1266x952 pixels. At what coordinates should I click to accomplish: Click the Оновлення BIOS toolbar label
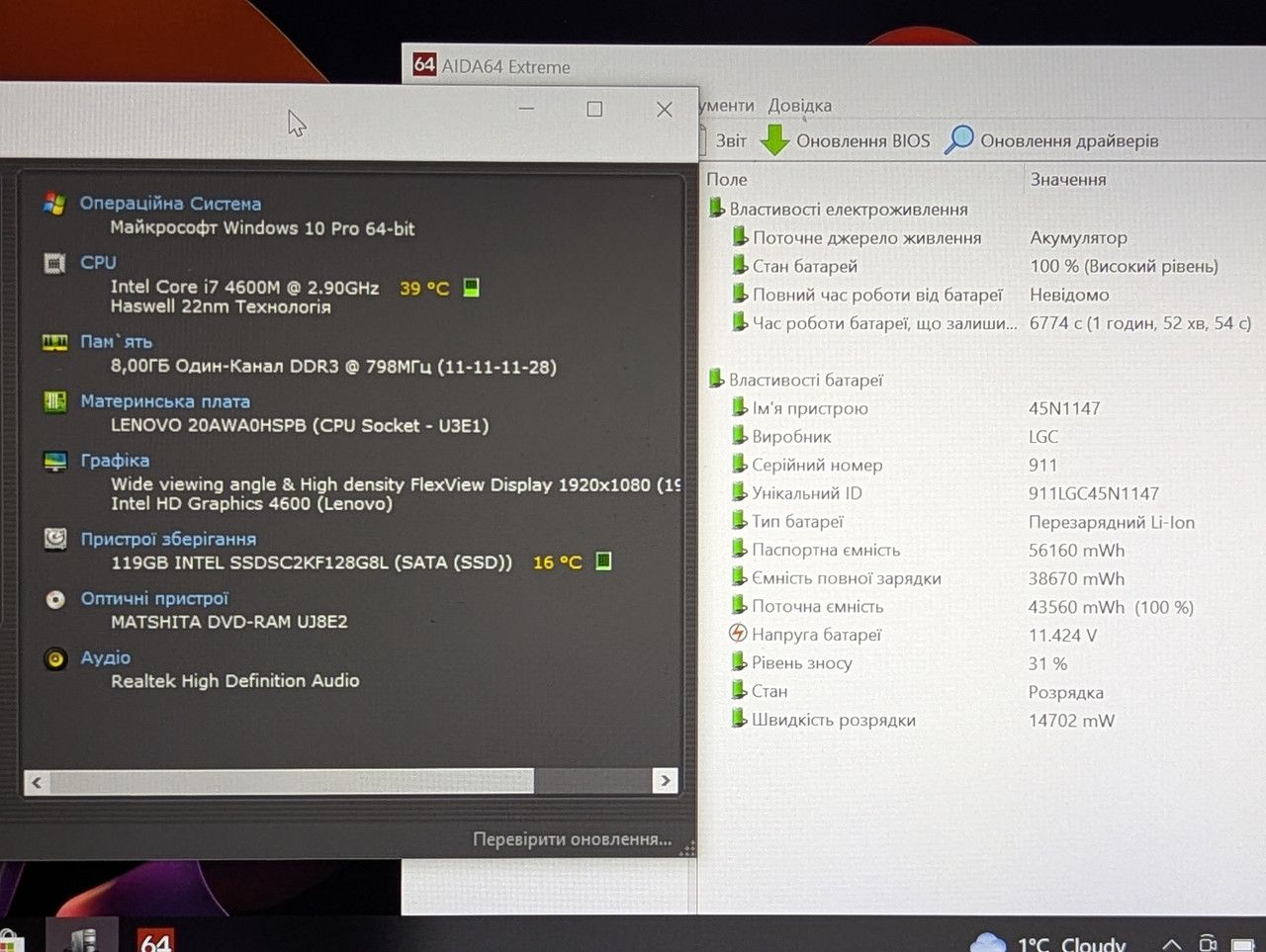pos(863,140)
